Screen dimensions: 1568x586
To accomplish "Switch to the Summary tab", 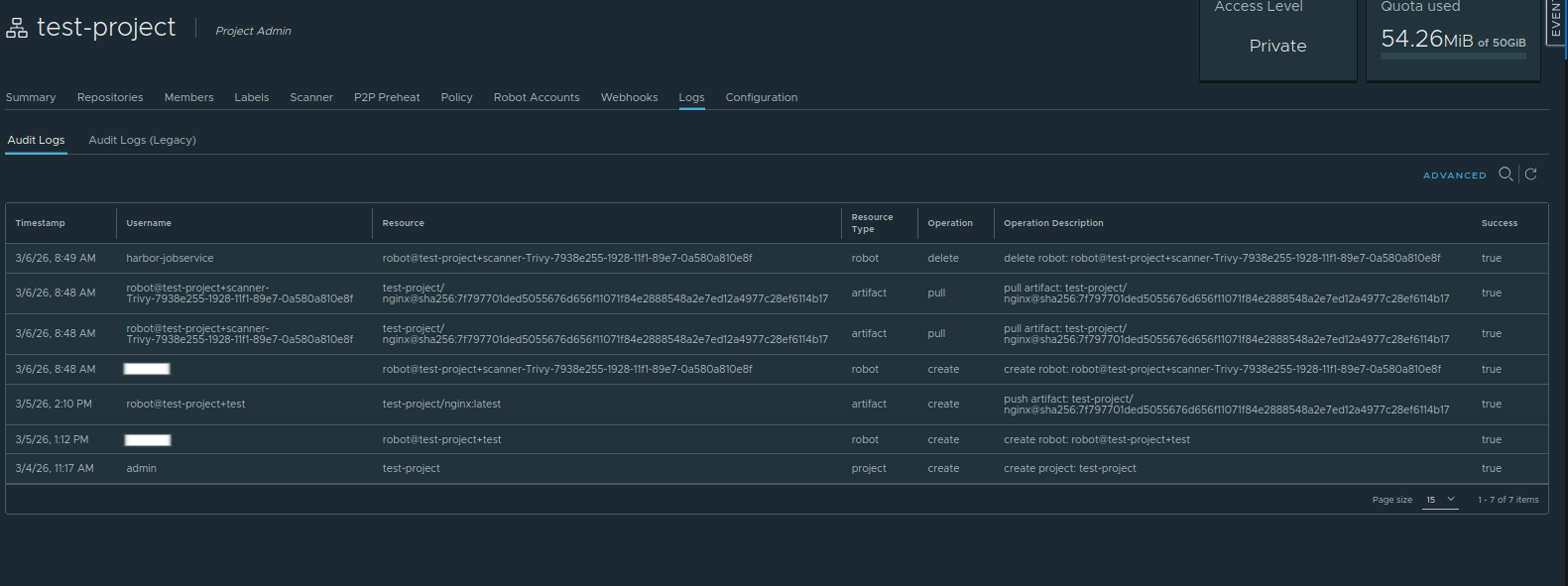I will pos(31,97).
